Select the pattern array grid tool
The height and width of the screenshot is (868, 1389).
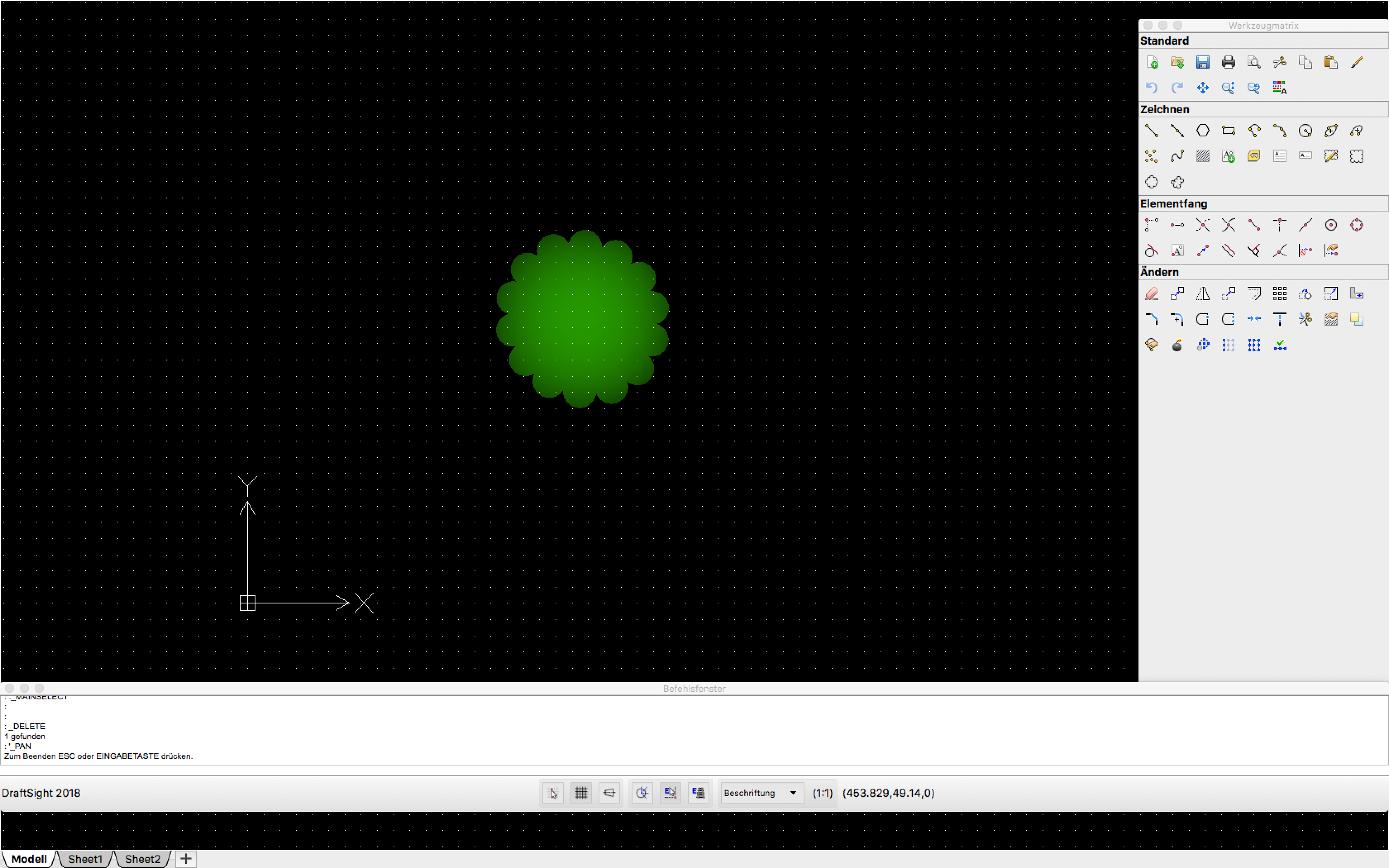1279,294
